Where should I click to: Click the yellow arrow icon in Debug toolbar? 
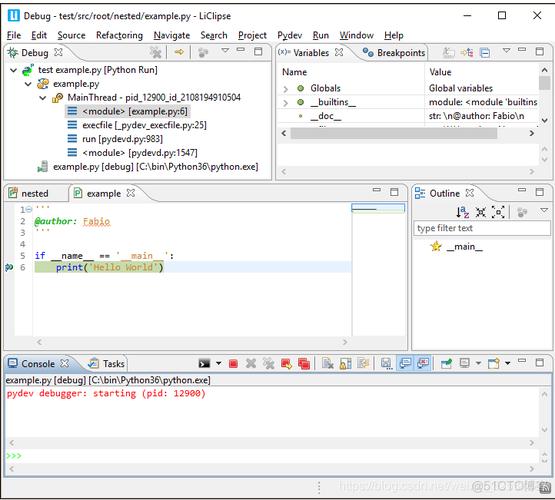pos(179,52)
